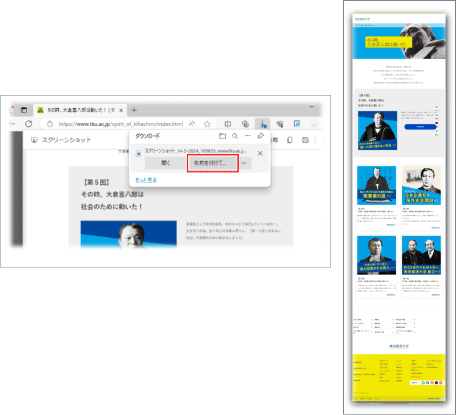
Task: Add page to favorites with star icon
Action: coord(207,124)
